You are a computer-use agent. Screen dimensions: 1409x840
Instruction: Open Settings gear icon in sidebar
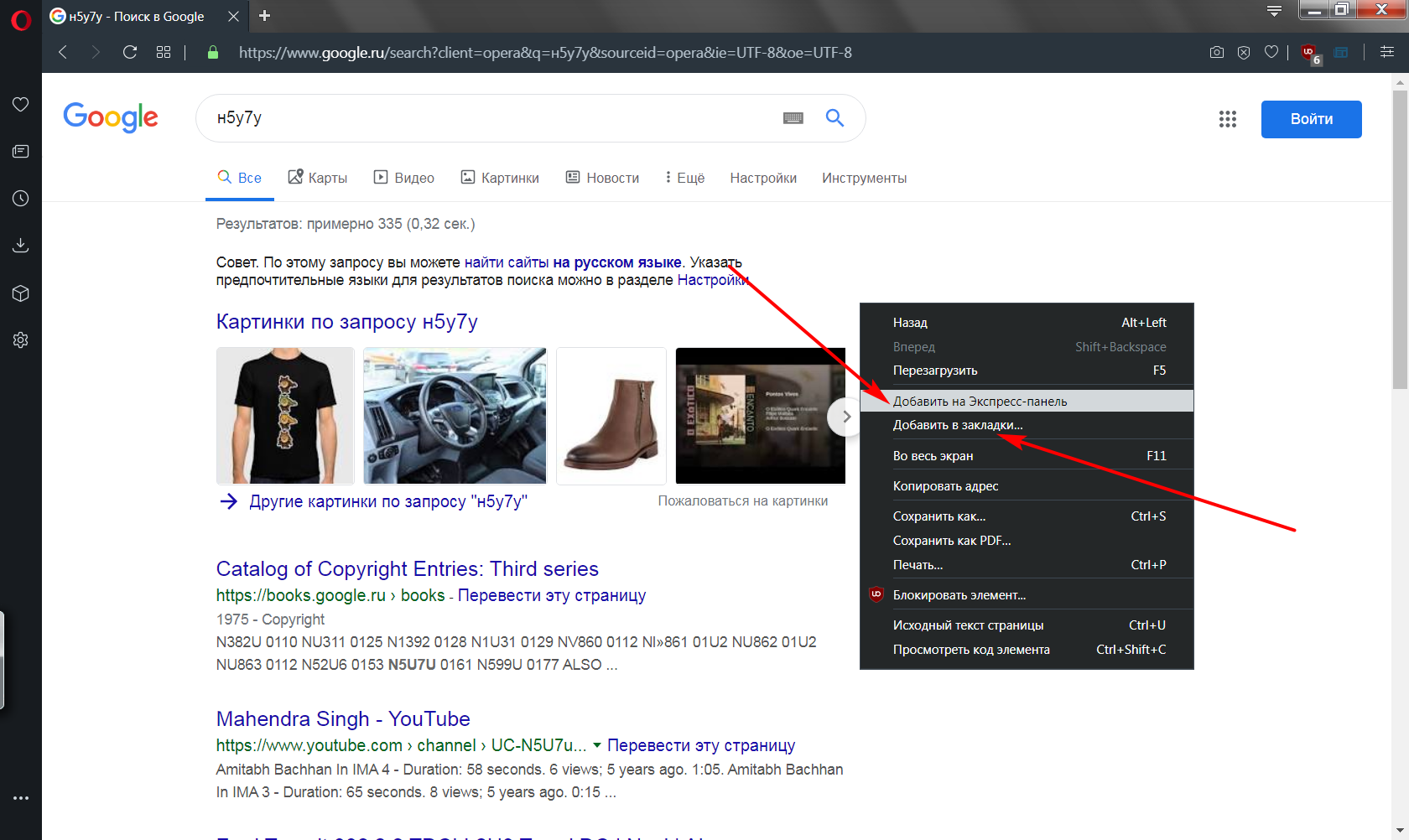[x=21, y=340]
